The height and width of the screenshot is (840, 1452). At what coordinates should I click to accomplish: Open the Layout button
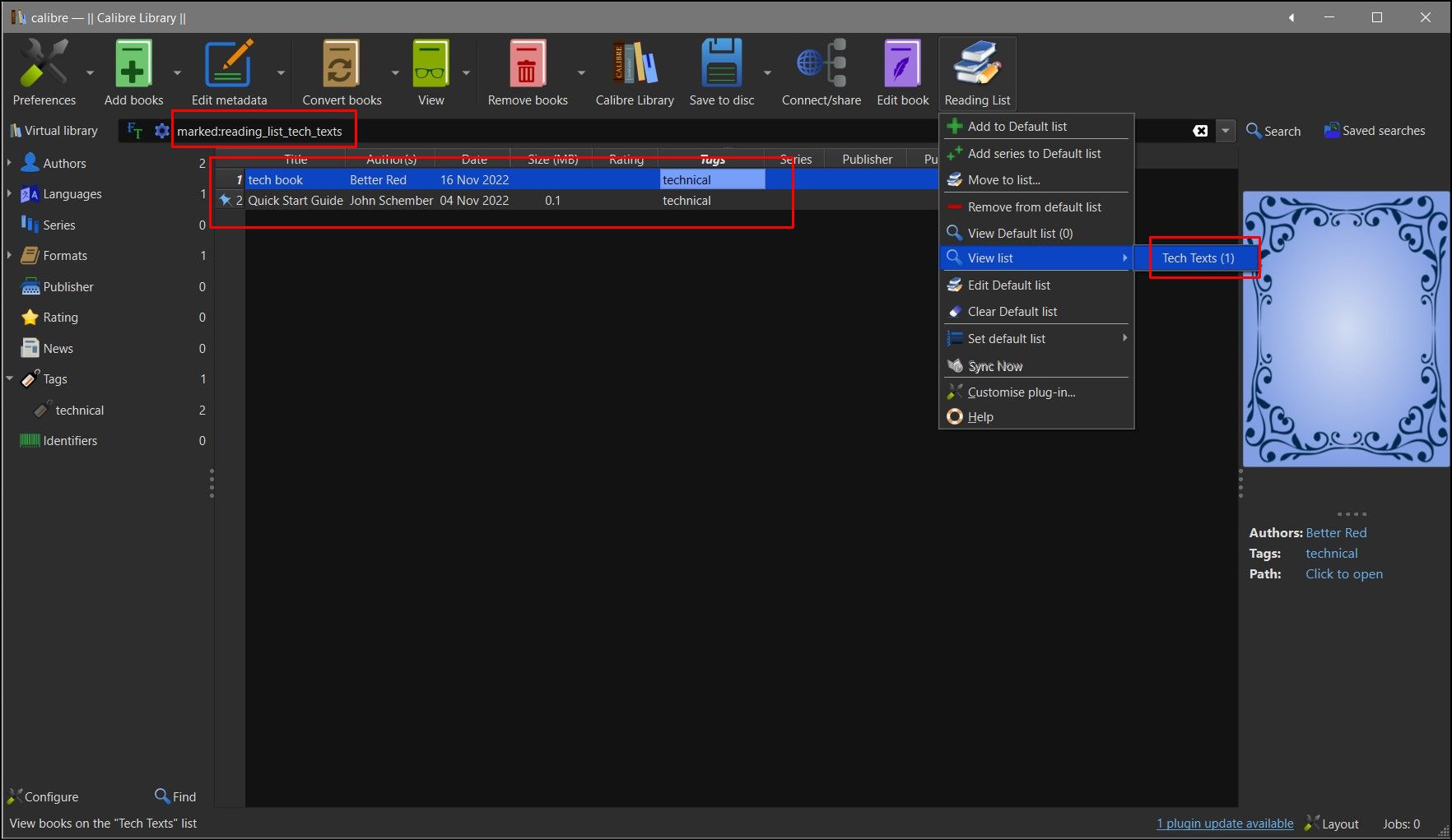1332,824
